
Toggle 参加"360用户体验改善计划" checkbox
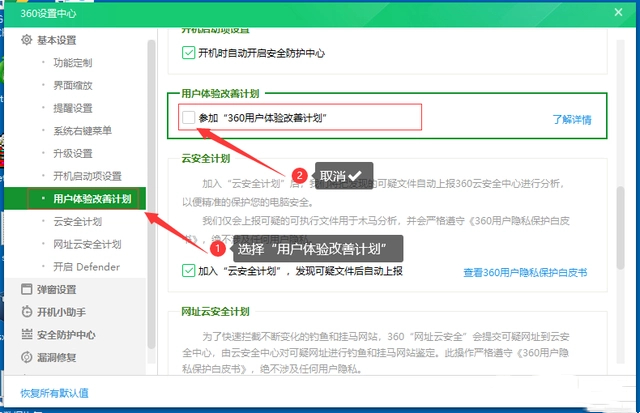click(x=188, y=118)
